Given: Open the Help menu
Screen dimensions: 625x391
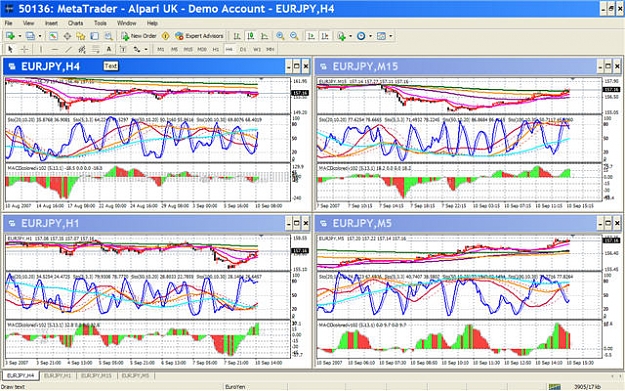Looking at the screenshot, I should tap(152, 23).
